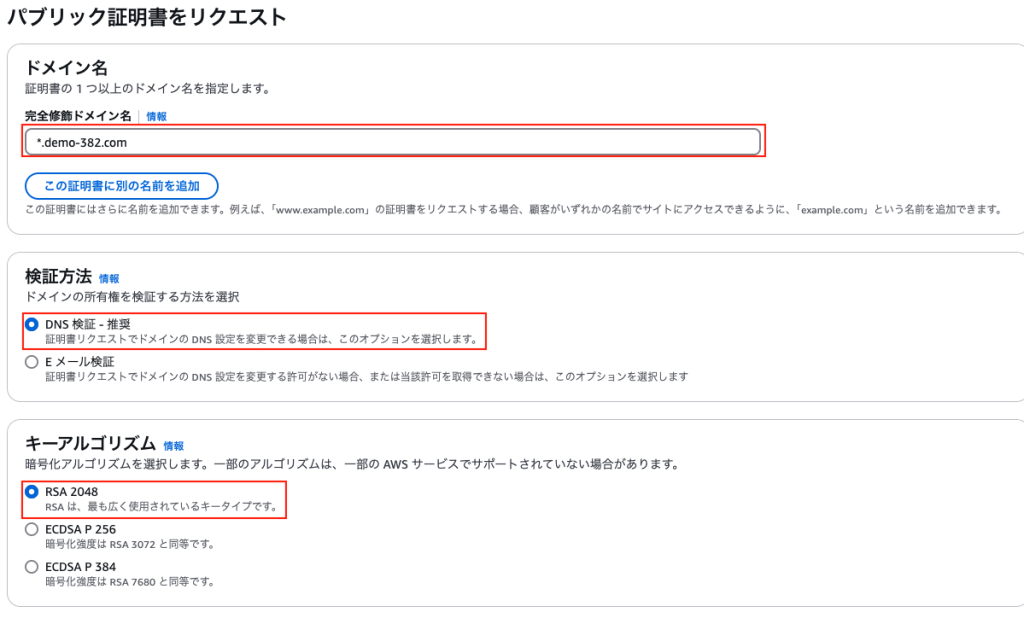Click the パブリック証明書をリクエスト page title
Image resolution: width=1024 pixels, height=618 pixels.
click(147, 16)
